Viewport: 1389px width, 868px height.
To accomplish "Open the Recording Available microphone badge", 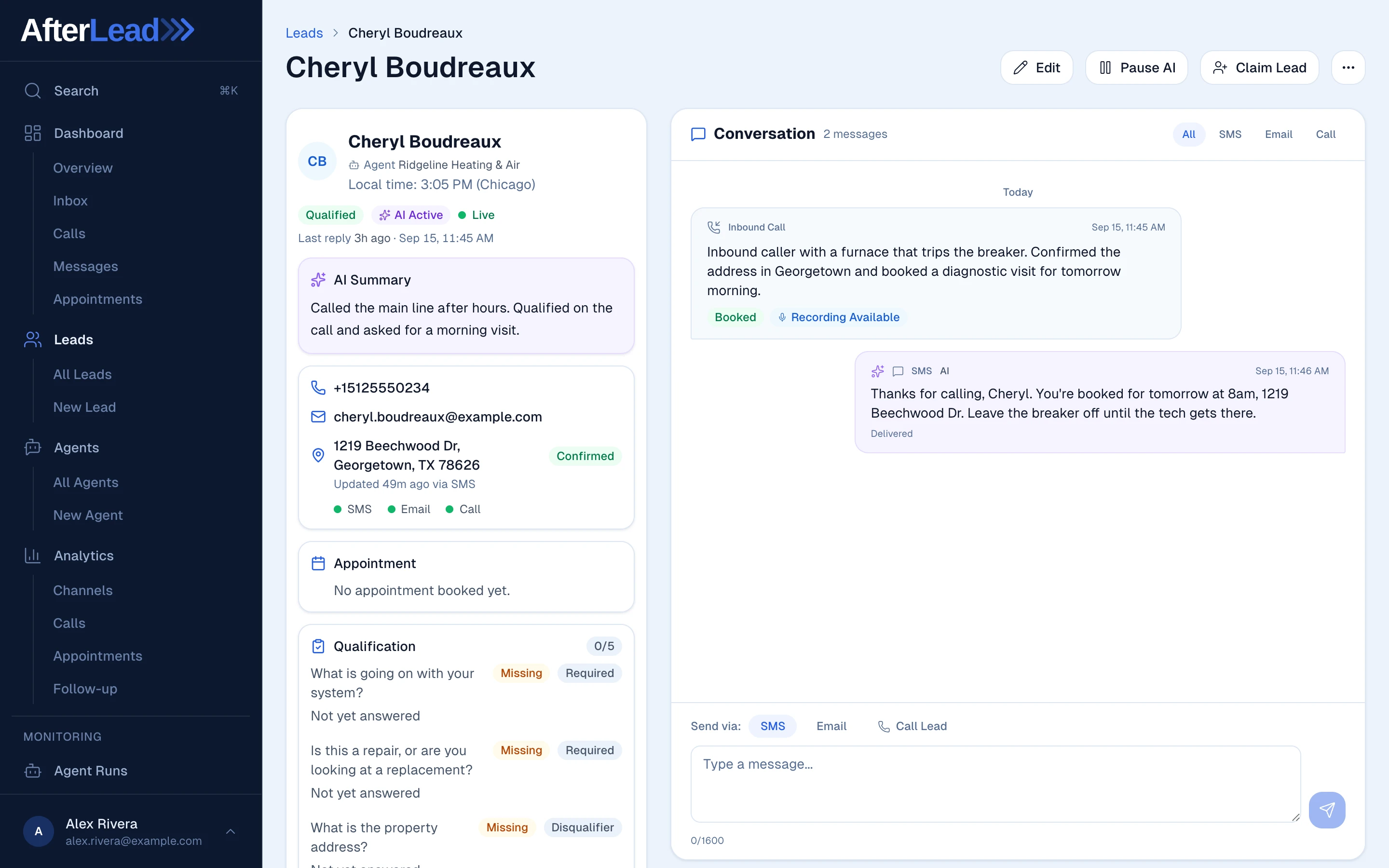I will 839,317.
